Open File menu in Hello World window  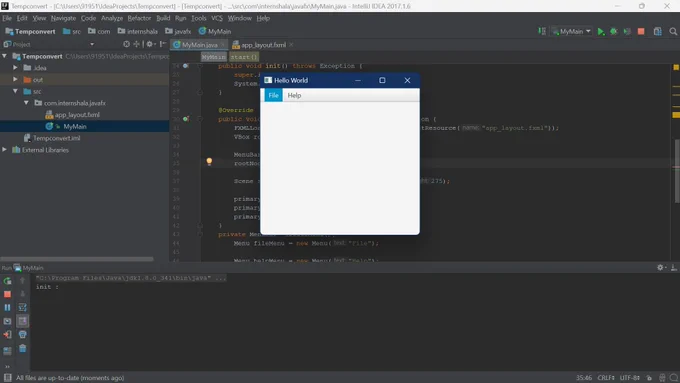[273, 95]
